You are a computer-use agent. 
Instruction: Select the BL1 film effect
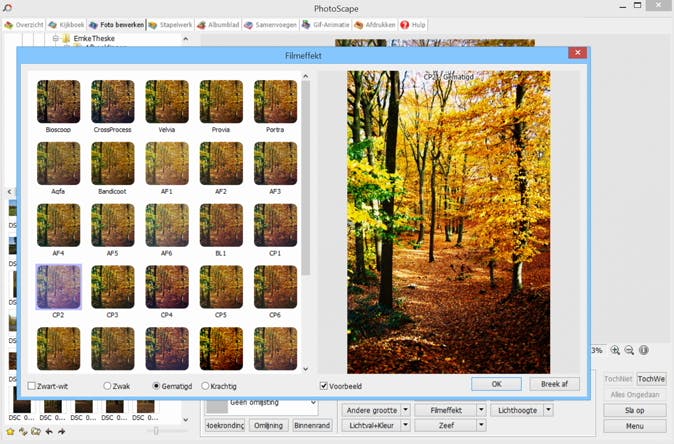point(221,225)
